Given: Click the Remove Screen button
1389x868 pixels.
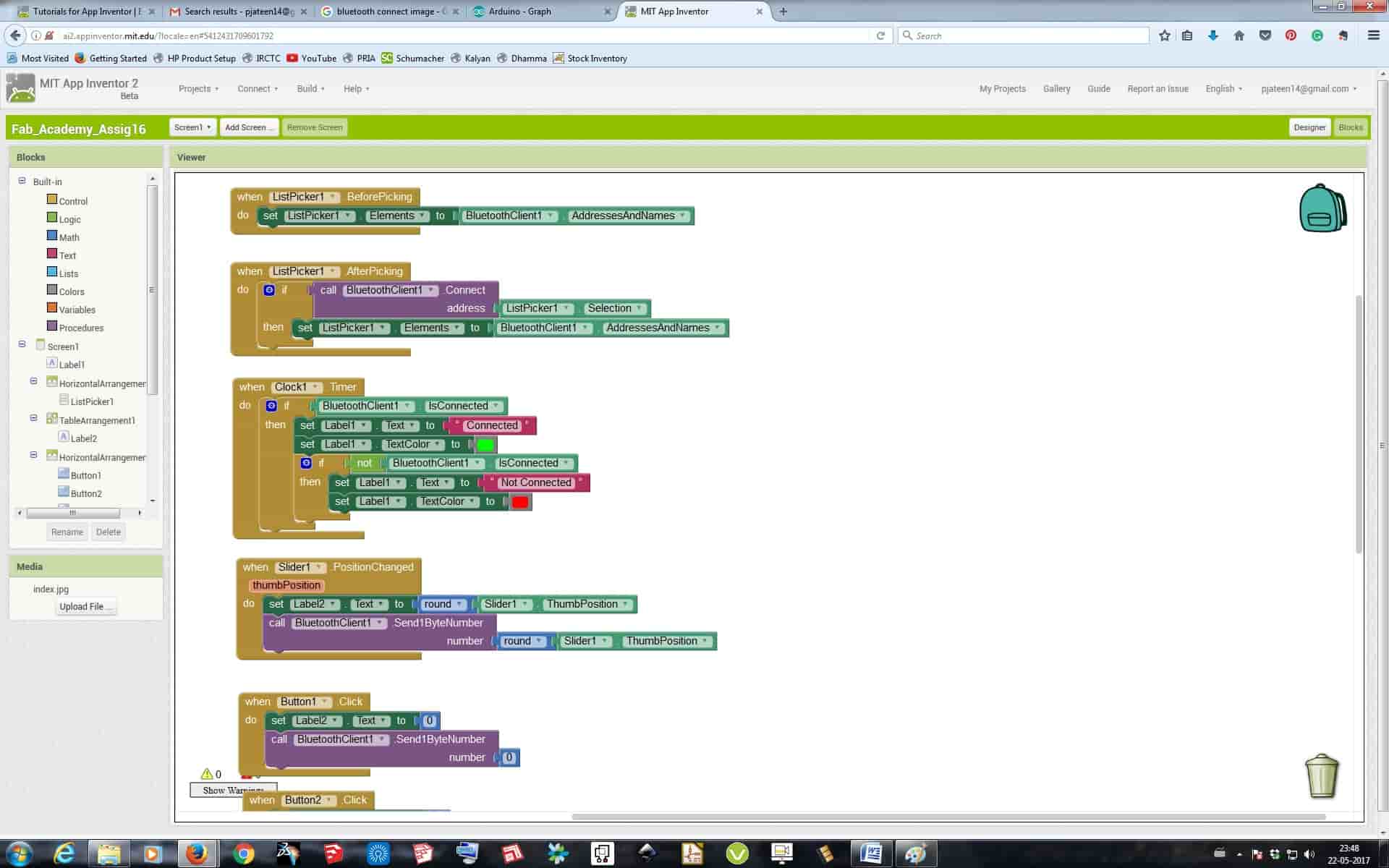Looking at the screenshot, I should click(x=315, y=127).
